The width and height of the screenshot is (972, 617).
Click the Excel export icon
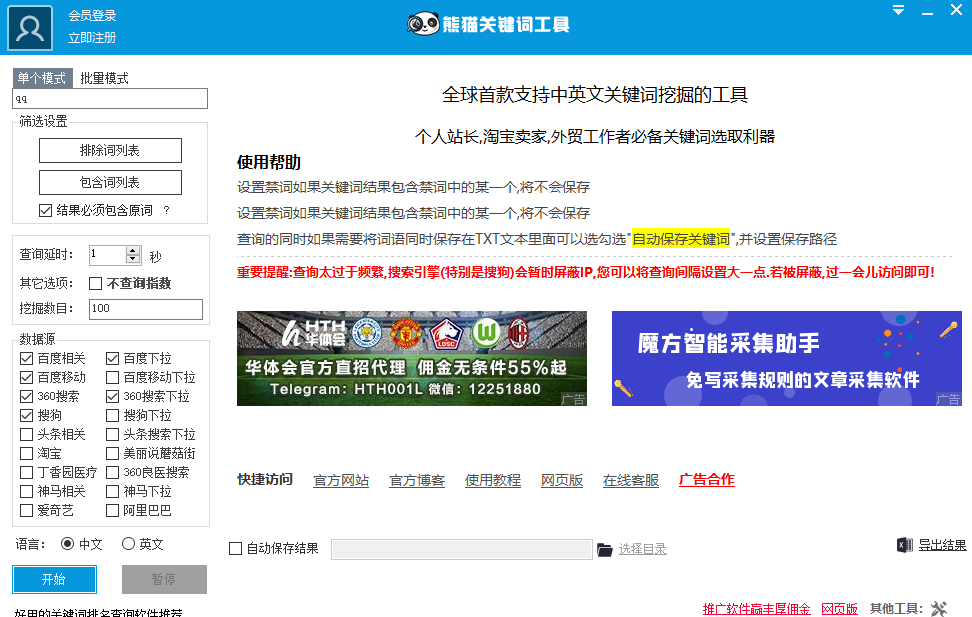(x=904, y=545)
